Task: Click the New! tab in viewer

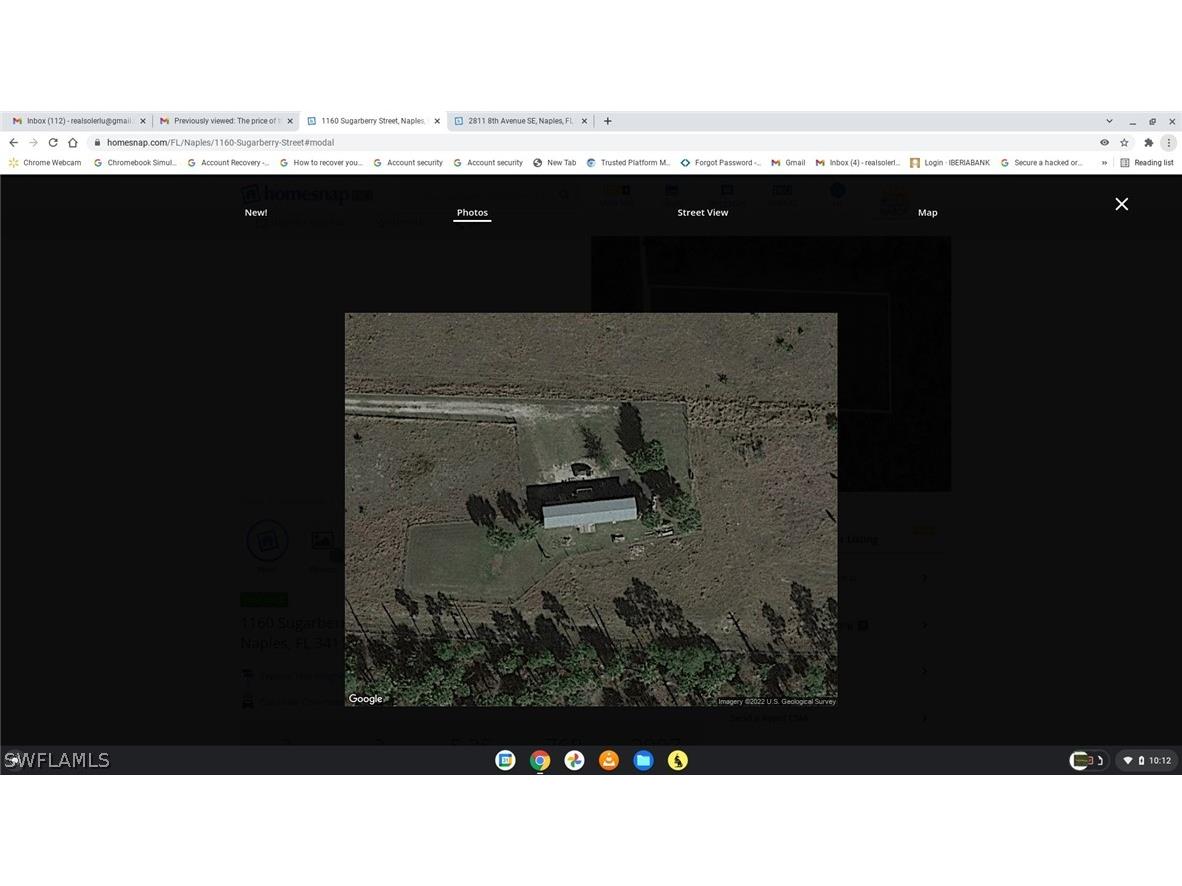Action: [x=256, y=212]
